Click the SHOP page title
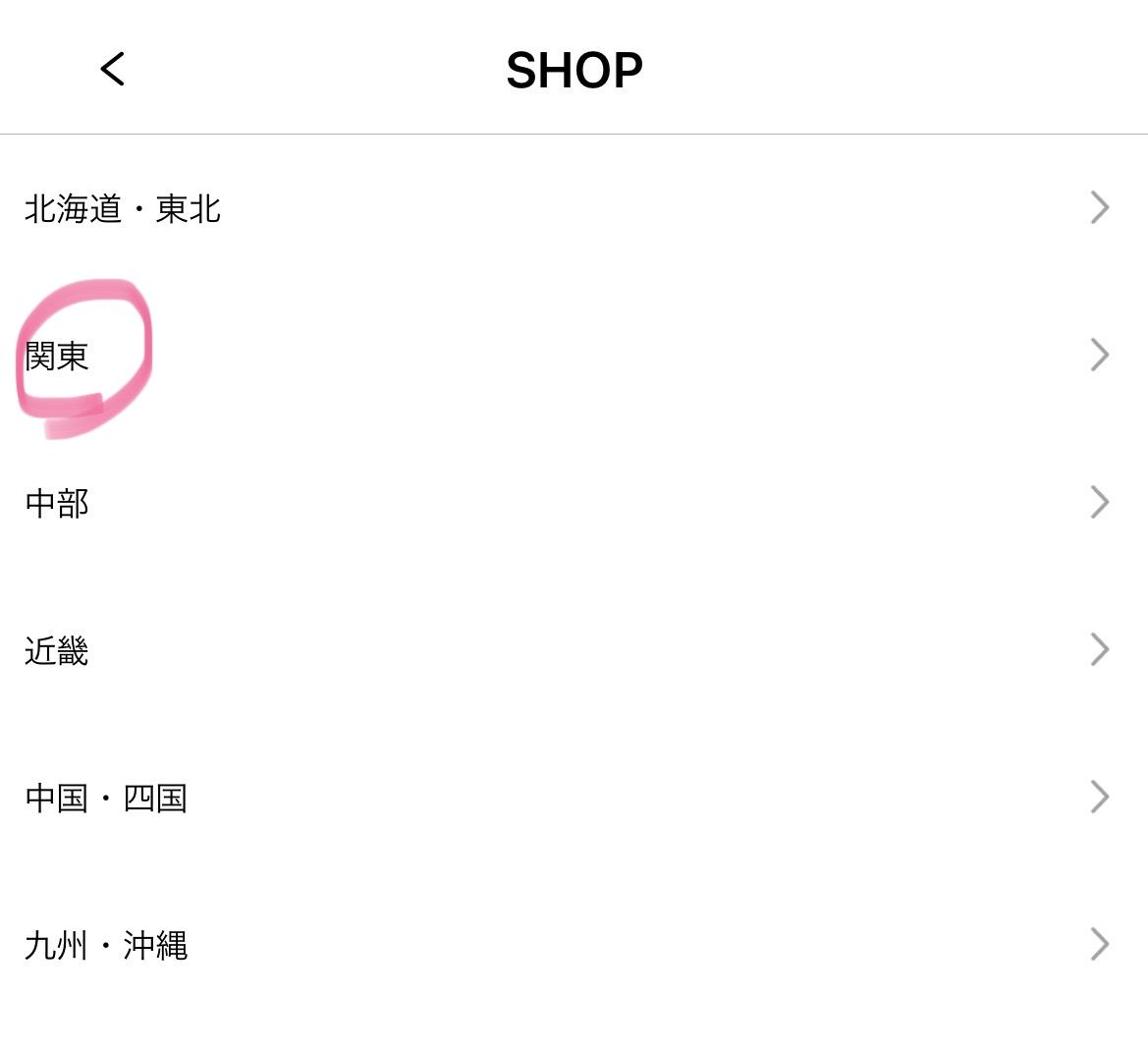The width and height of the screenshot is (1148, 1050). (574, 71)
